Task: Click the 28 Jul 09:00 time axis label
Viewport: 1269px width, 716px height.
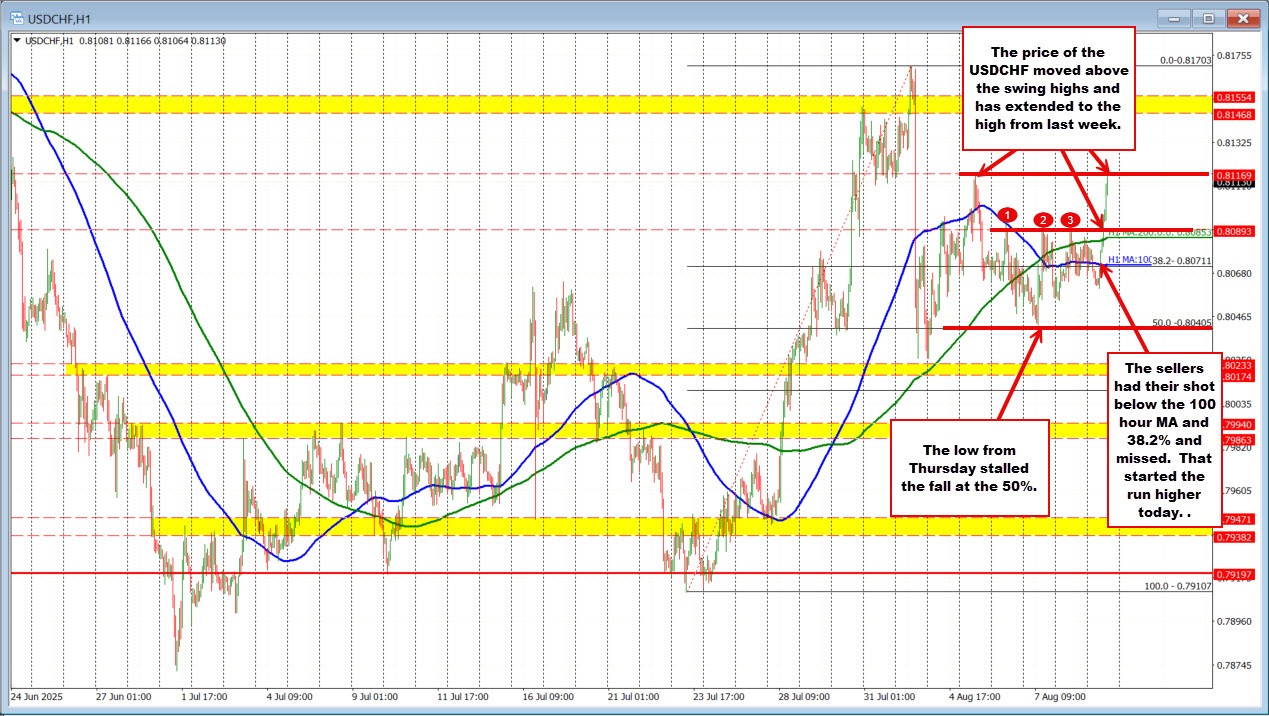Action: 806,695
